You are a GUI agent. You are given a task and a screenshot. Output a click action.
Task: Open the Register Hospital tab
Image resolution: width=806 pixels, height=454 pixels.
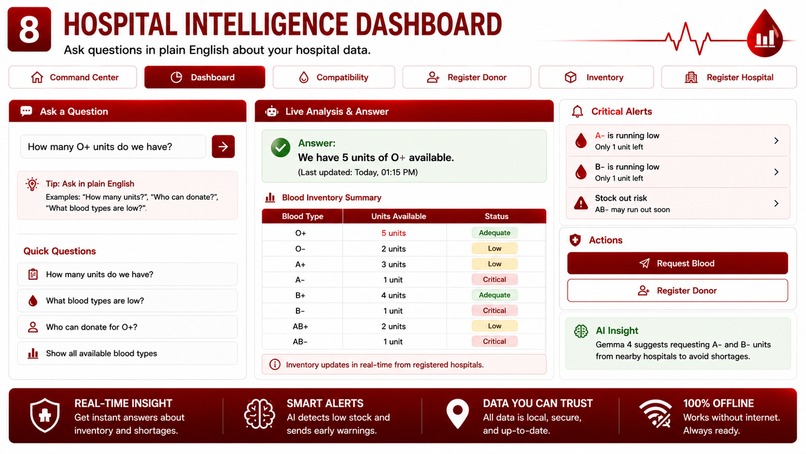[728, 77]
